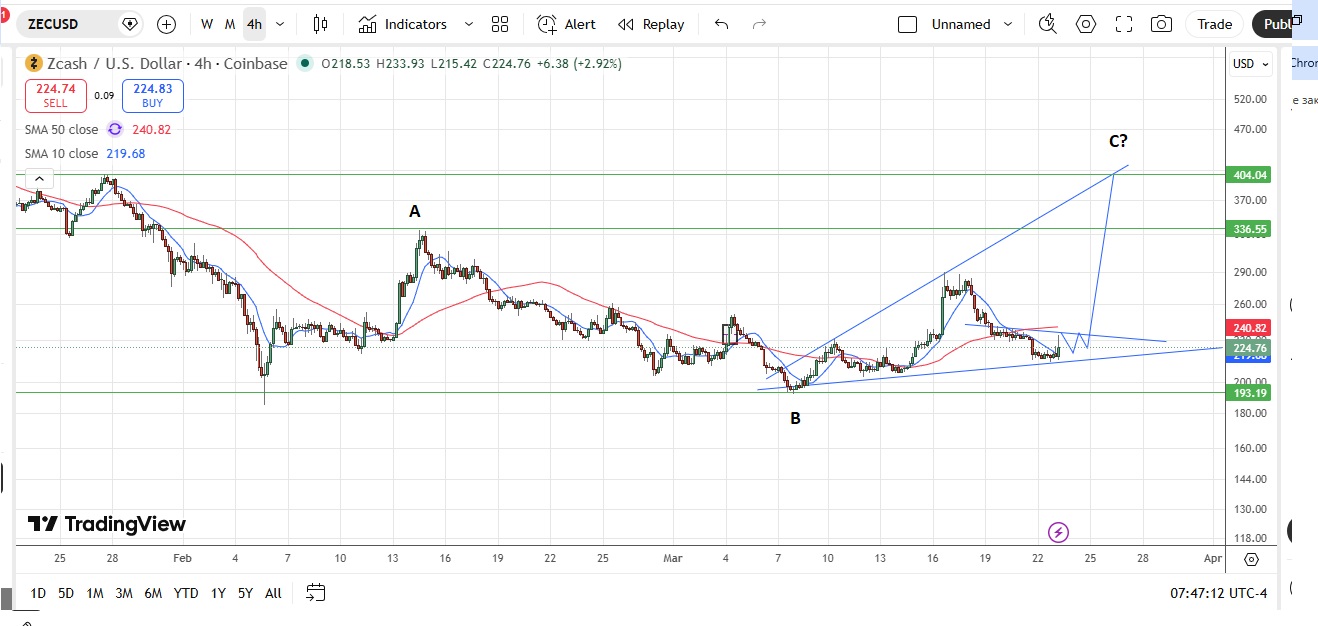The image size is (1318, 626).
Task: Click the undo arrow in toolbar
Action: click(721, 24)
